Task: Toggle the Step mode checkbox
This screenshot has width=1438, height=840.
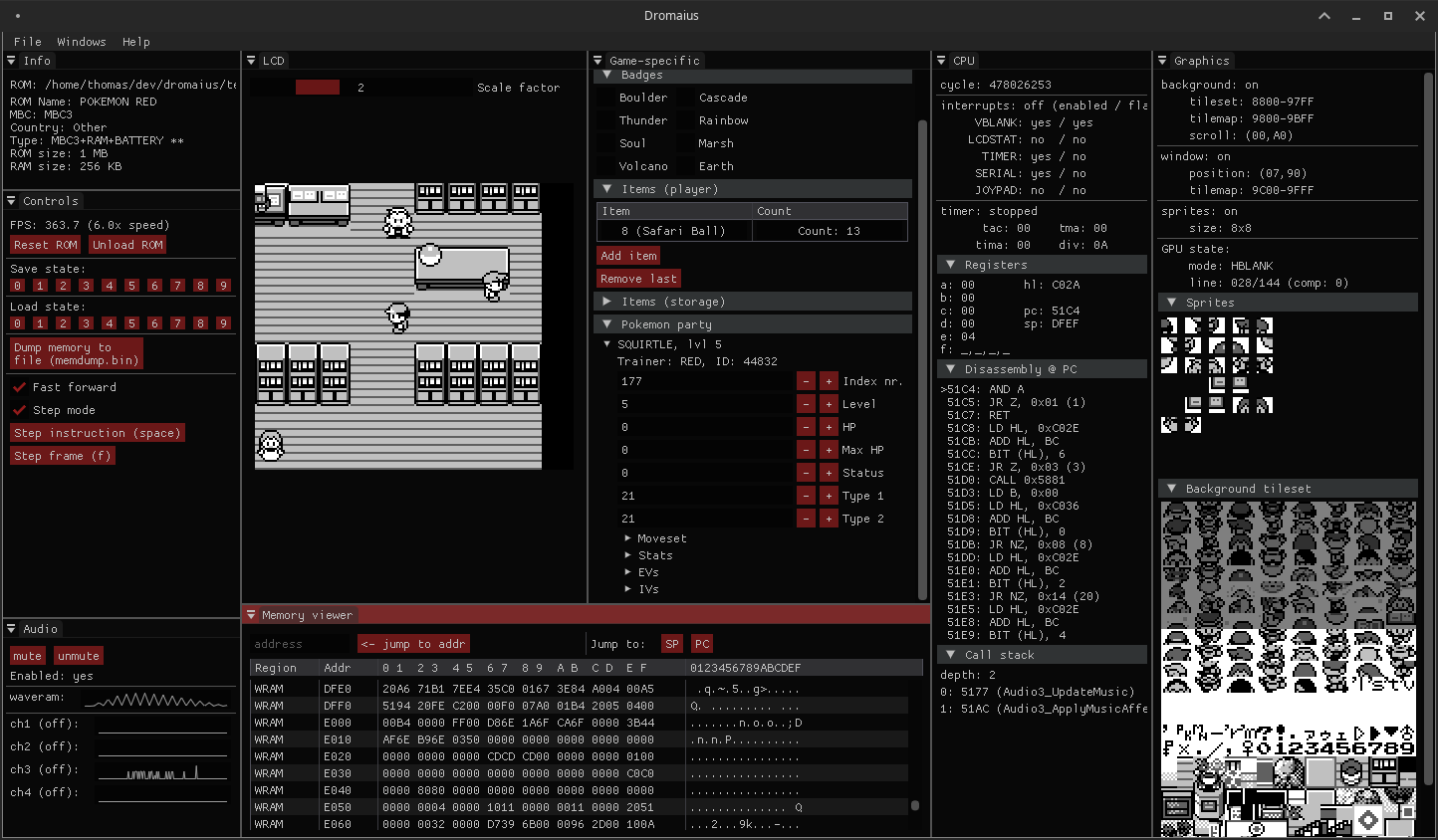Action: tap(19, 410)
